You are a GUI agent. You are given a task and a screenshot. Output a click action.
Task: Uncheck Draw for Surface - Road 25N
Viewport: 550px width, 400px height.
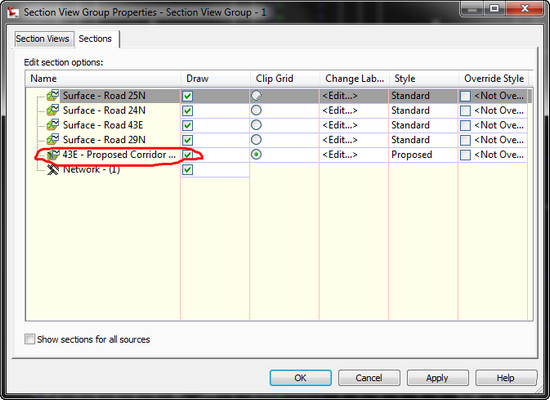tap(188, 96)
